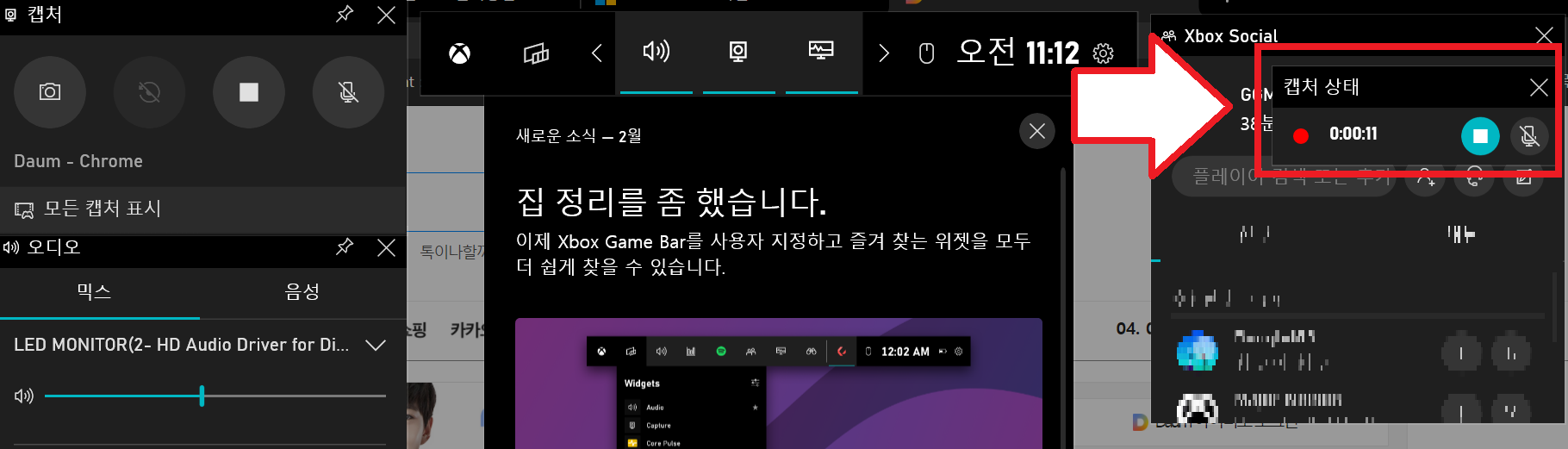The height and width of the screenshot is (449, 1568).
Task: Open 모든 캡처 표시 link
Action: [202, 209]
